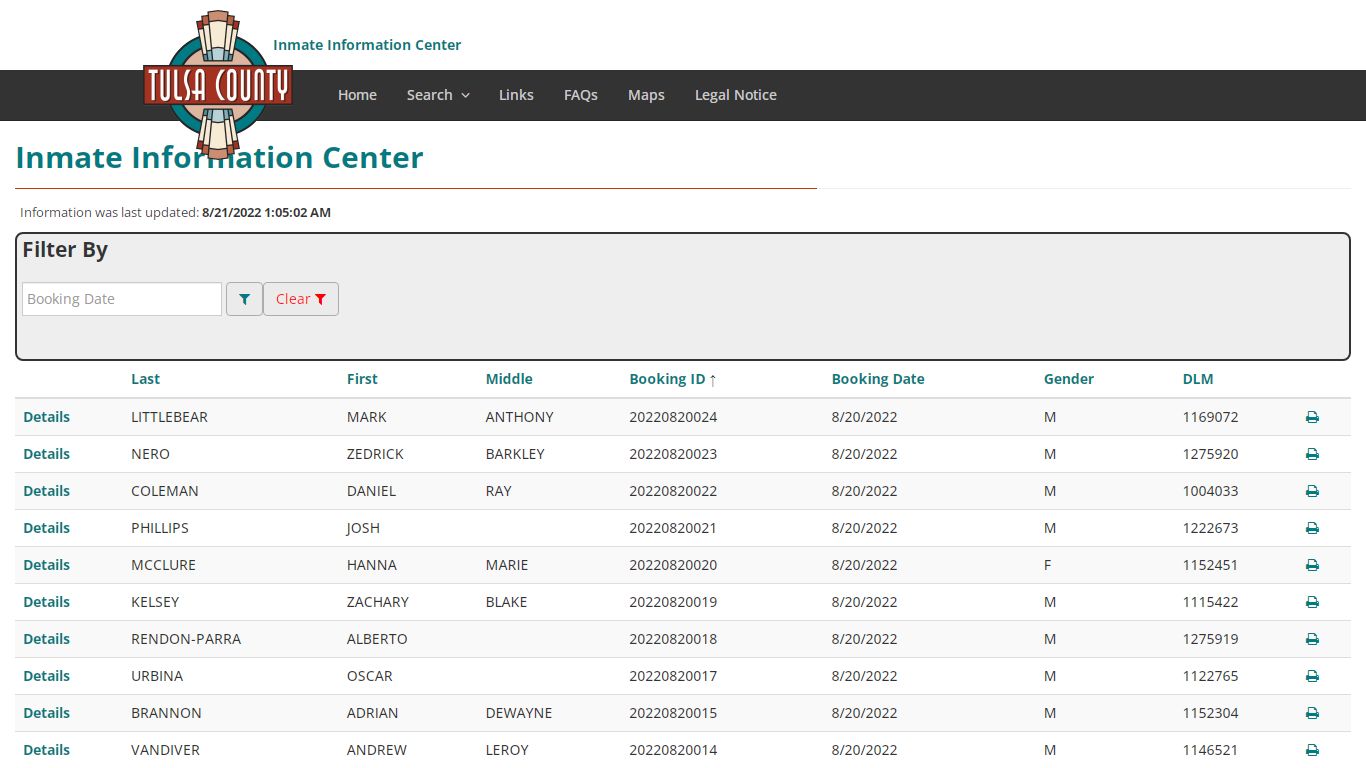
Task: Open the Links menu item
Action: 516,95
